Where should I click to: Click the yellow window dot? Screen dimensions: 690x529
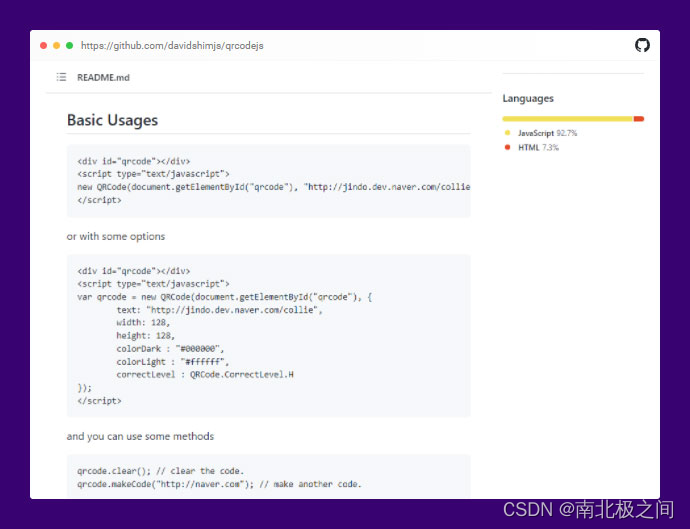pos(56,45)
